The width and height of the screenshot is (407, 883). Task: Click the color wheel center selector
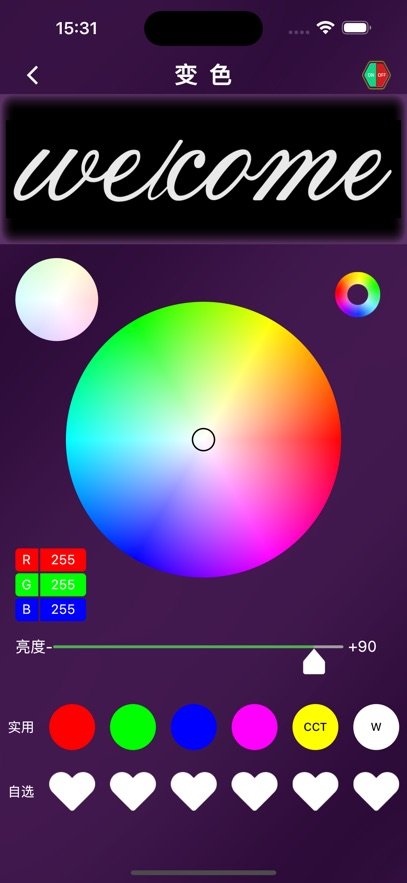click(203, 439)
